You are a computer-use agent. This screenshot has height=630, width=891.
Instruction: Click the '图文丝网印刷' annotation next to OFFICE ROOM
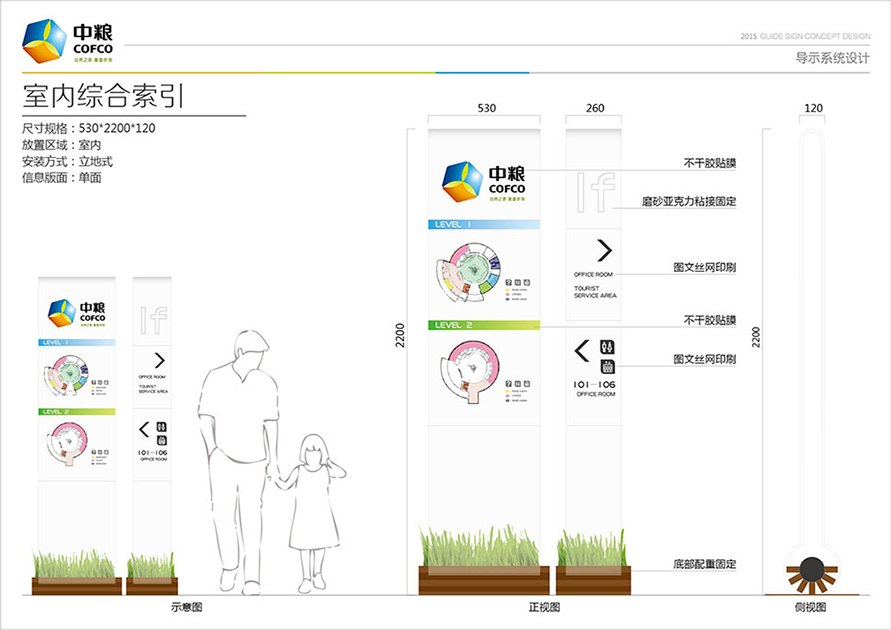tap(705, 267)
